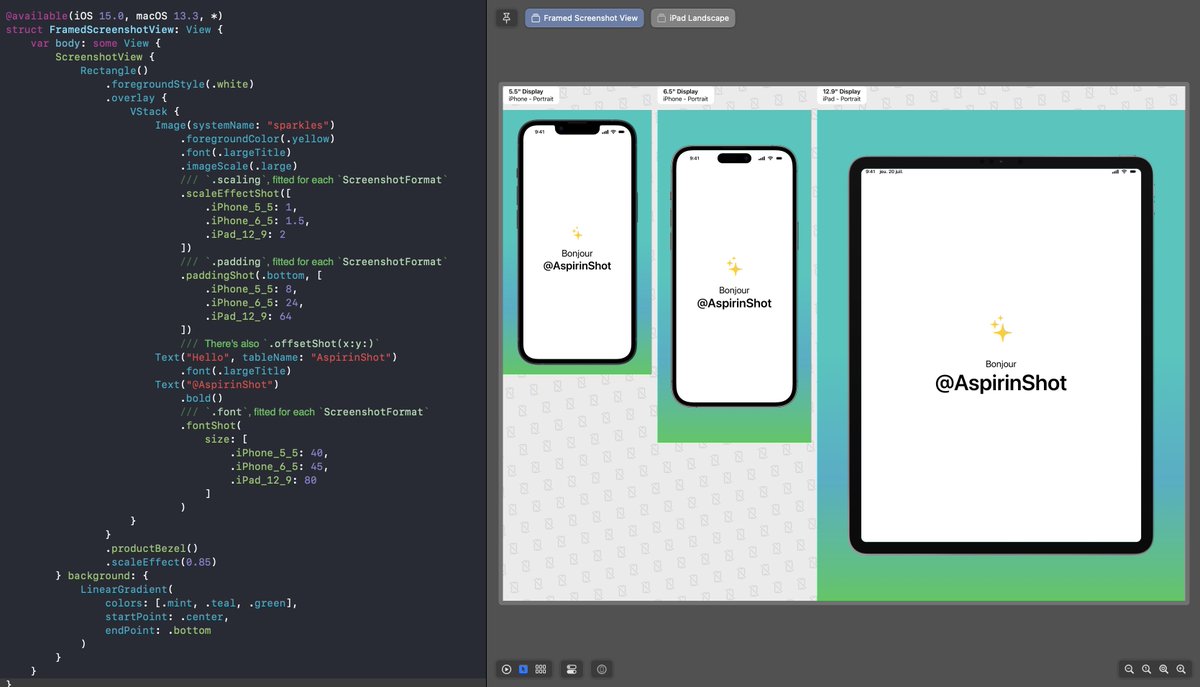Viewport: 1200px width, 687px height.
Task: Click the LinearGradient( code line
Action: (127, 590)
